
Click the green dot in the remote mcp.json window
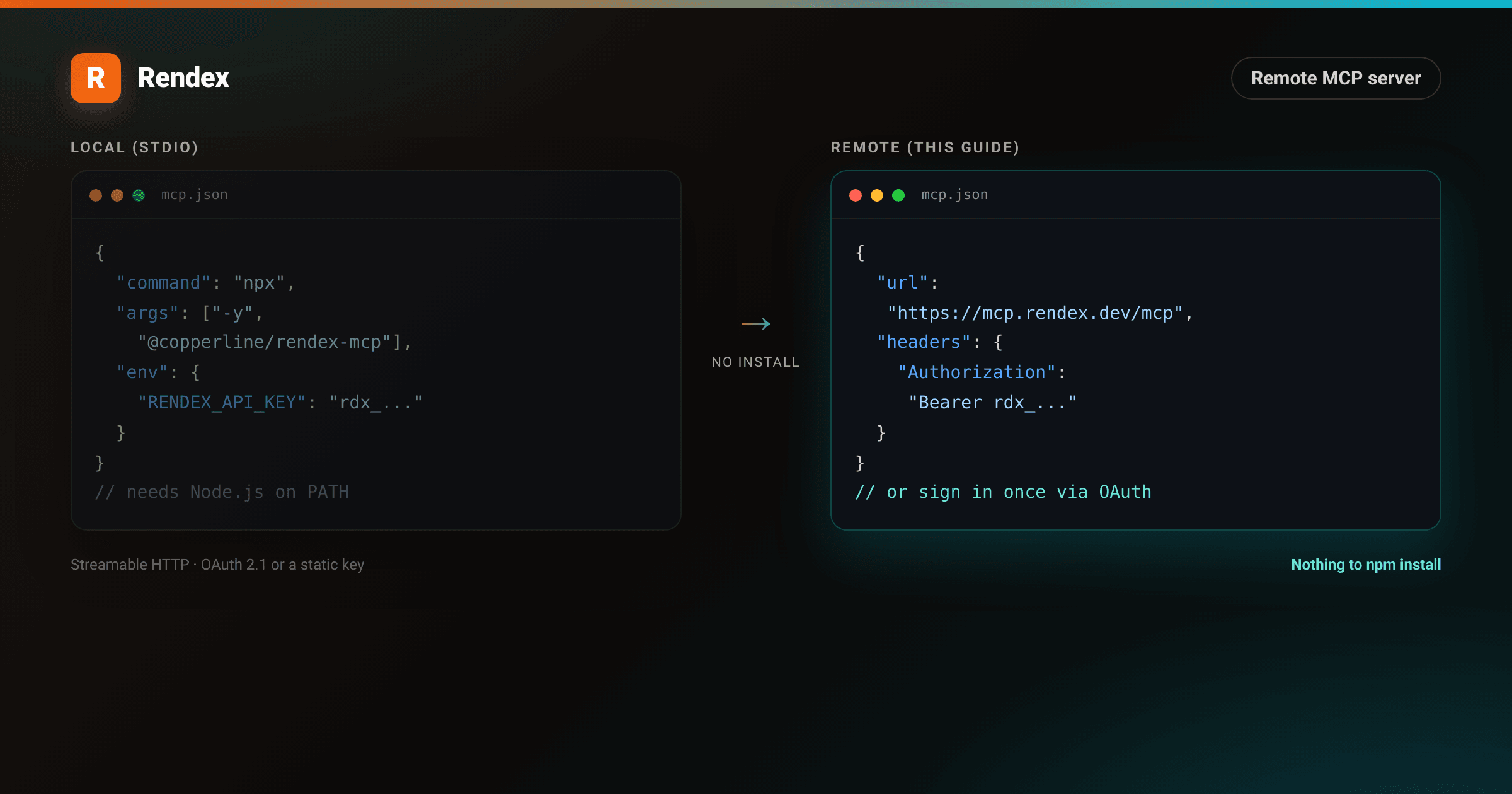pyautogui.click(x=898, y=195)
